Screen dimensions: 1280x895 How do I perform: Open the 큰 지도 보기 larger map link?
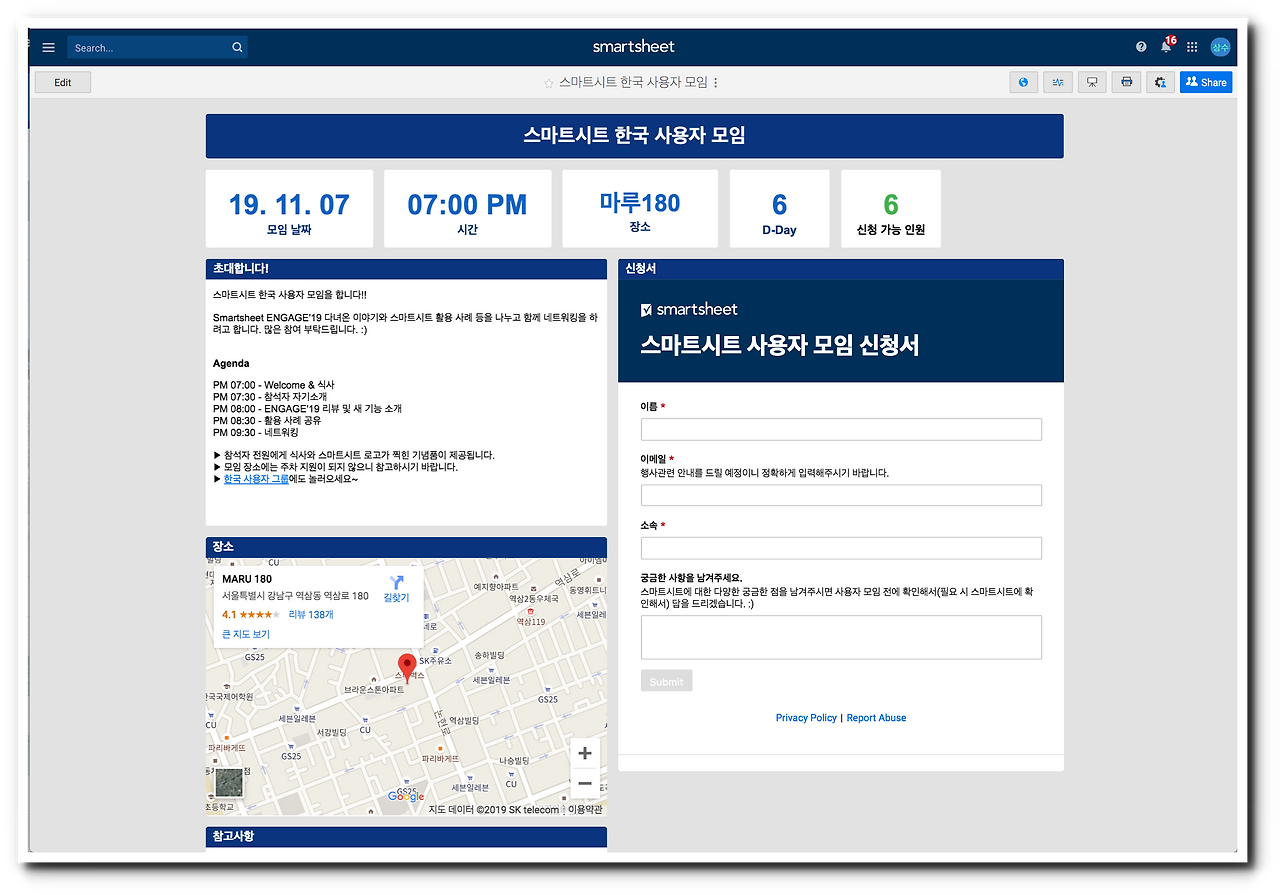246,634
